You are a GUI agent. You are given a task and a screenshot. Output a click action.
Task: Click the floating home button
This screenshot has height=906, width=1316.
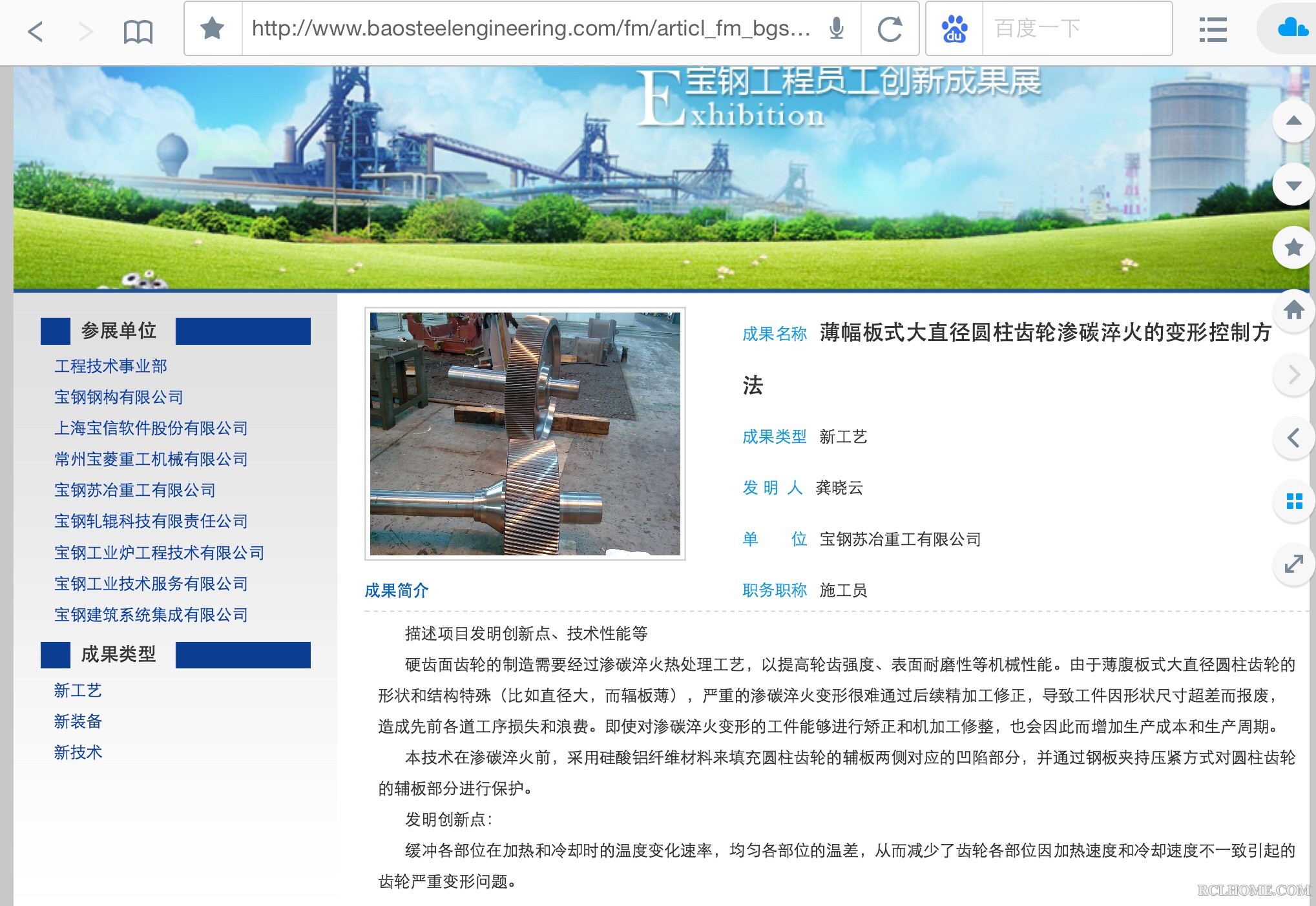point(1293,311)
